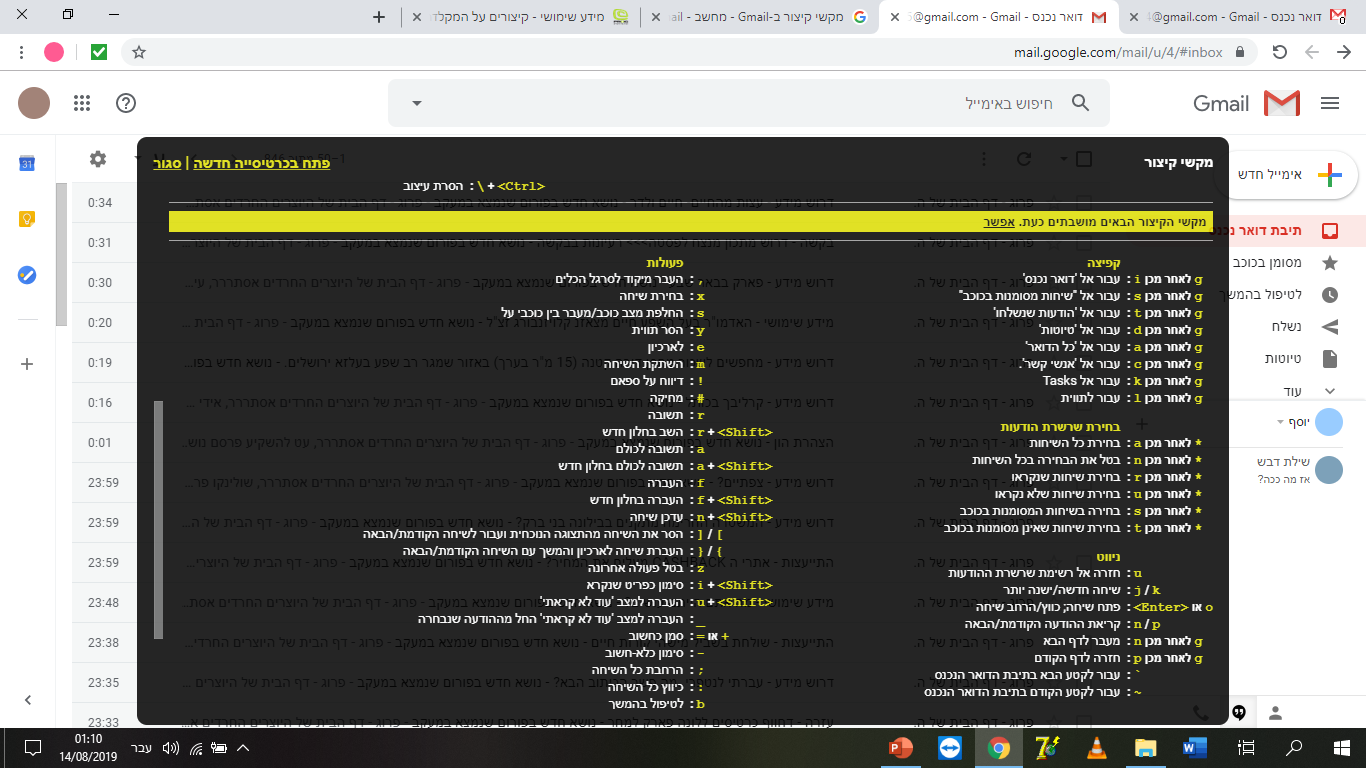Screen dimensions: 1366x768
Task: Open the Windows notification center icon
Action: [x=32, y=747]
